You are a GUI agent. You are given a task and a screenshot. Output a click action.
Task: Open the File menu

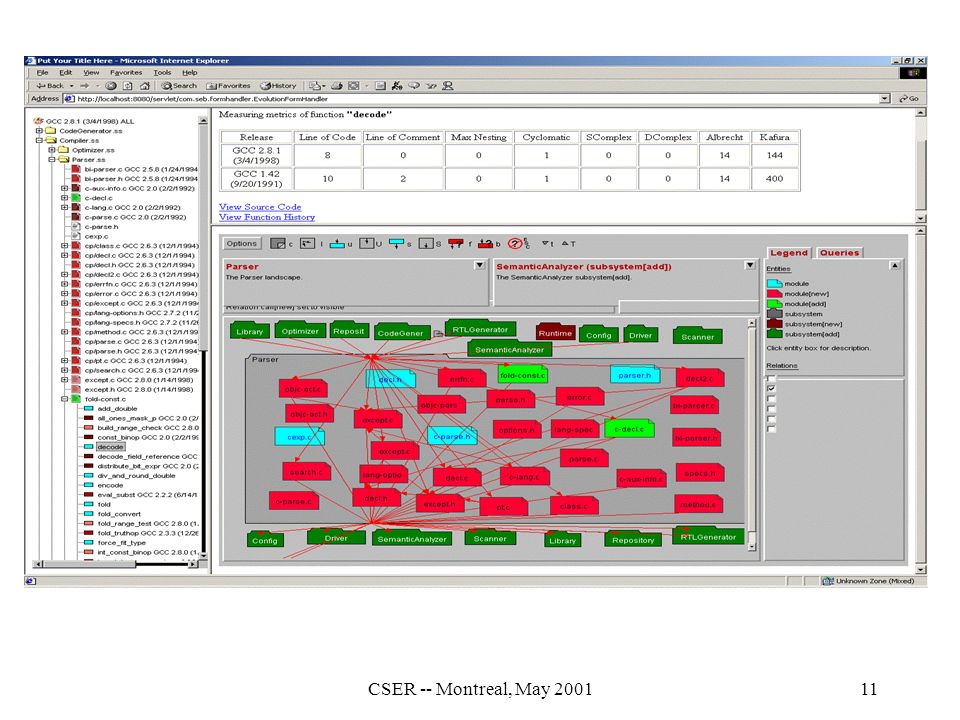(42, 72)
